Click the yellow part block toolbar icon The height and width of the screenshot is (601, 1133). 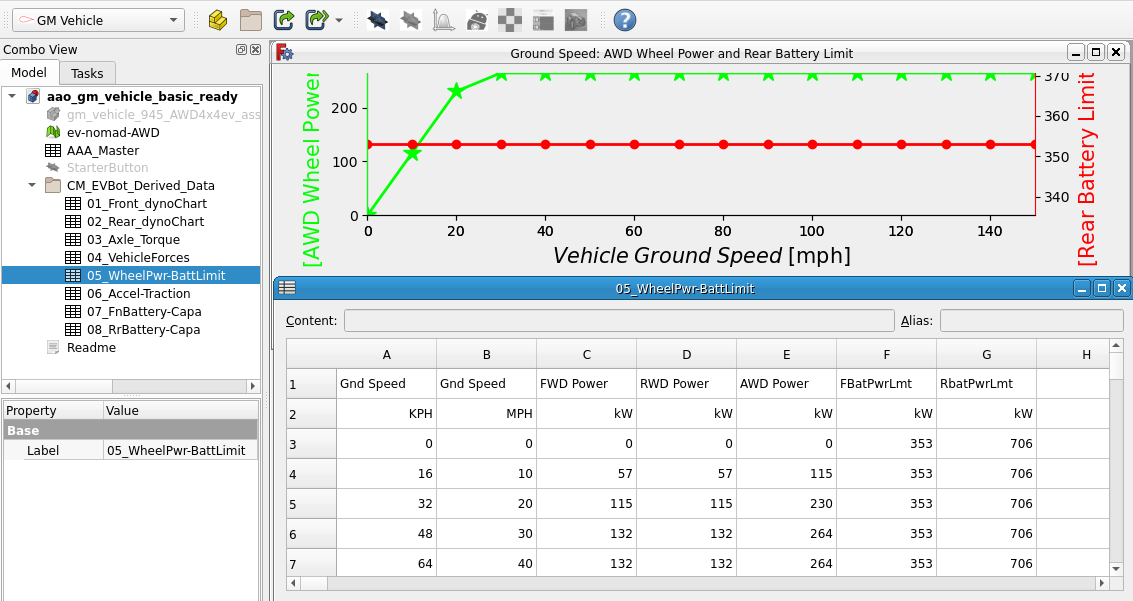217,20
